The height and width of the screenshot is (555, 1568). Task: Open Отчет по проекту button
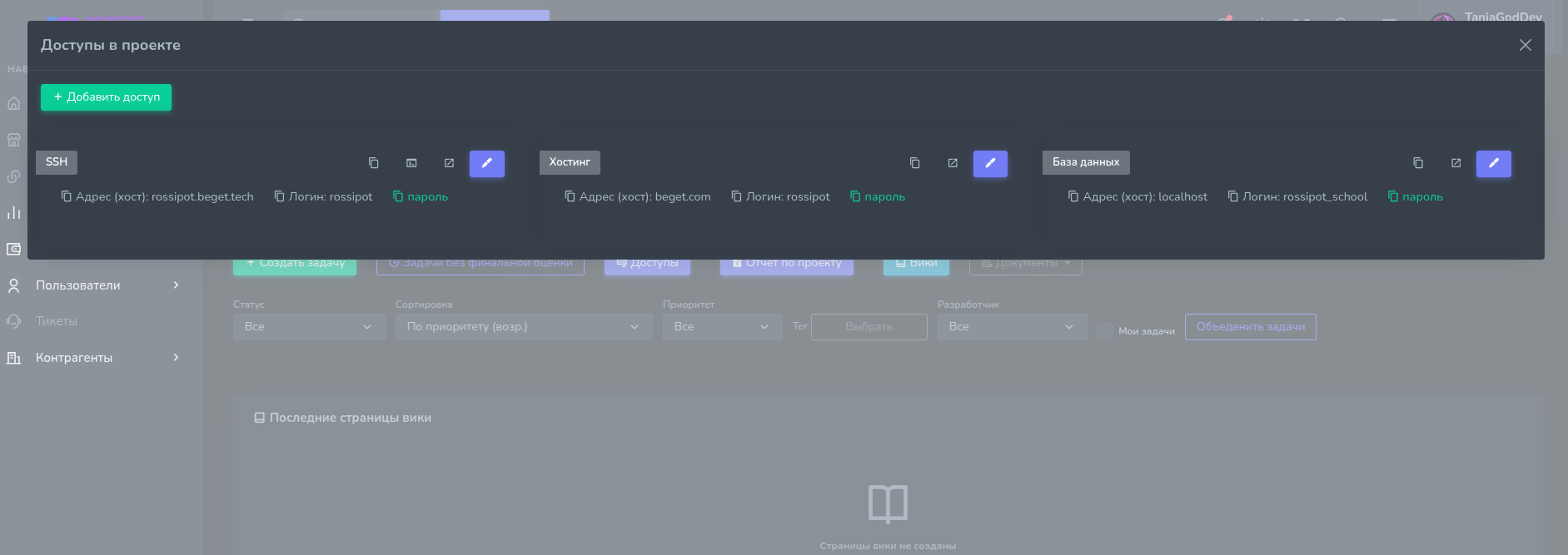[787, 266]
